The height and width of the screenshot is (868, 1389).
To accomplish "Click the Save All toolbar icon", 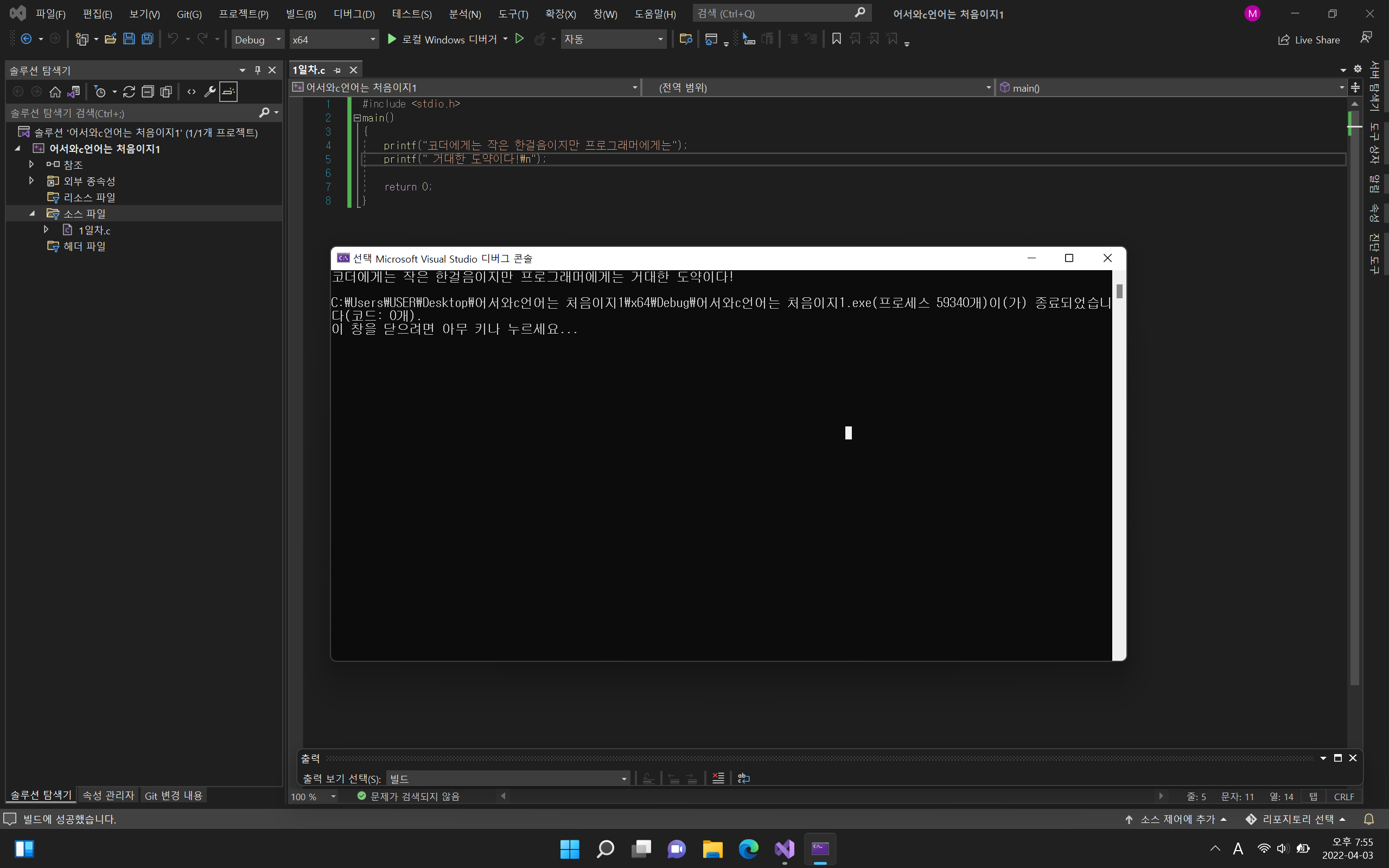I will 148,39.
